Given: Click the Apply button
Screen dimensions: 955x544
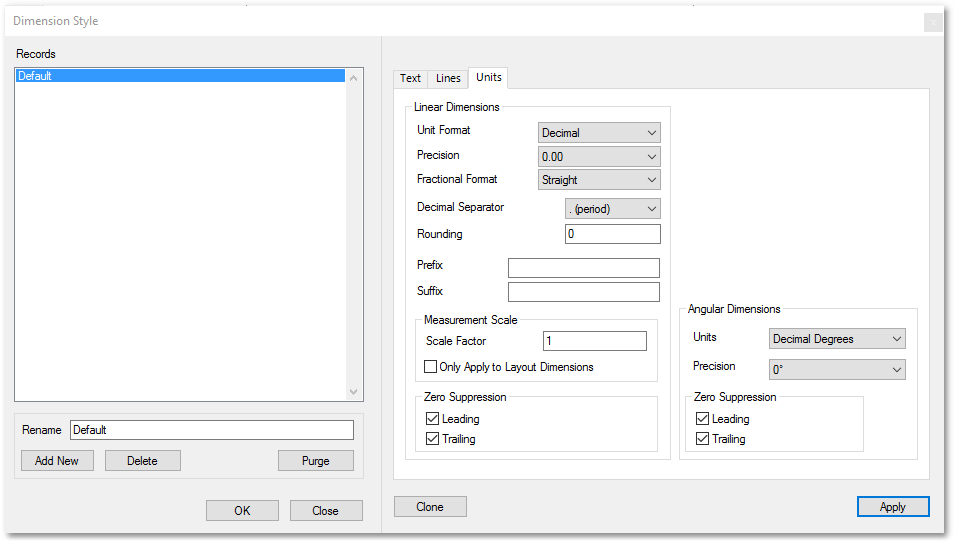Looking at the screenshot, I should pos(893,507).
